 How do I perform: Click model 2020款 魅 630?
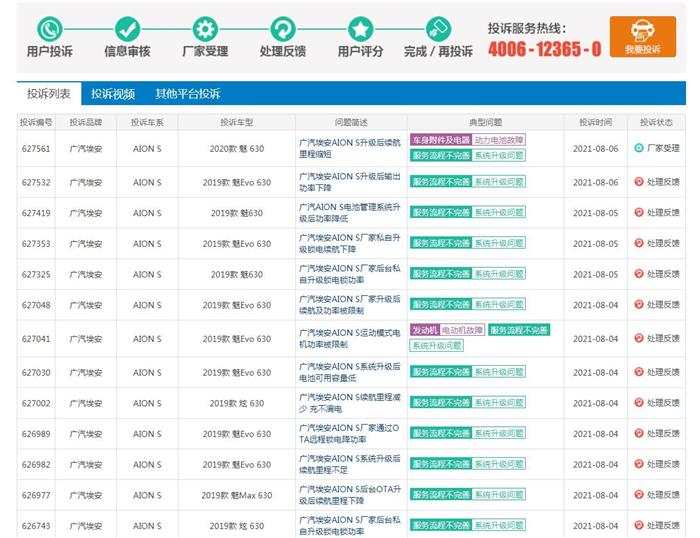237,149
